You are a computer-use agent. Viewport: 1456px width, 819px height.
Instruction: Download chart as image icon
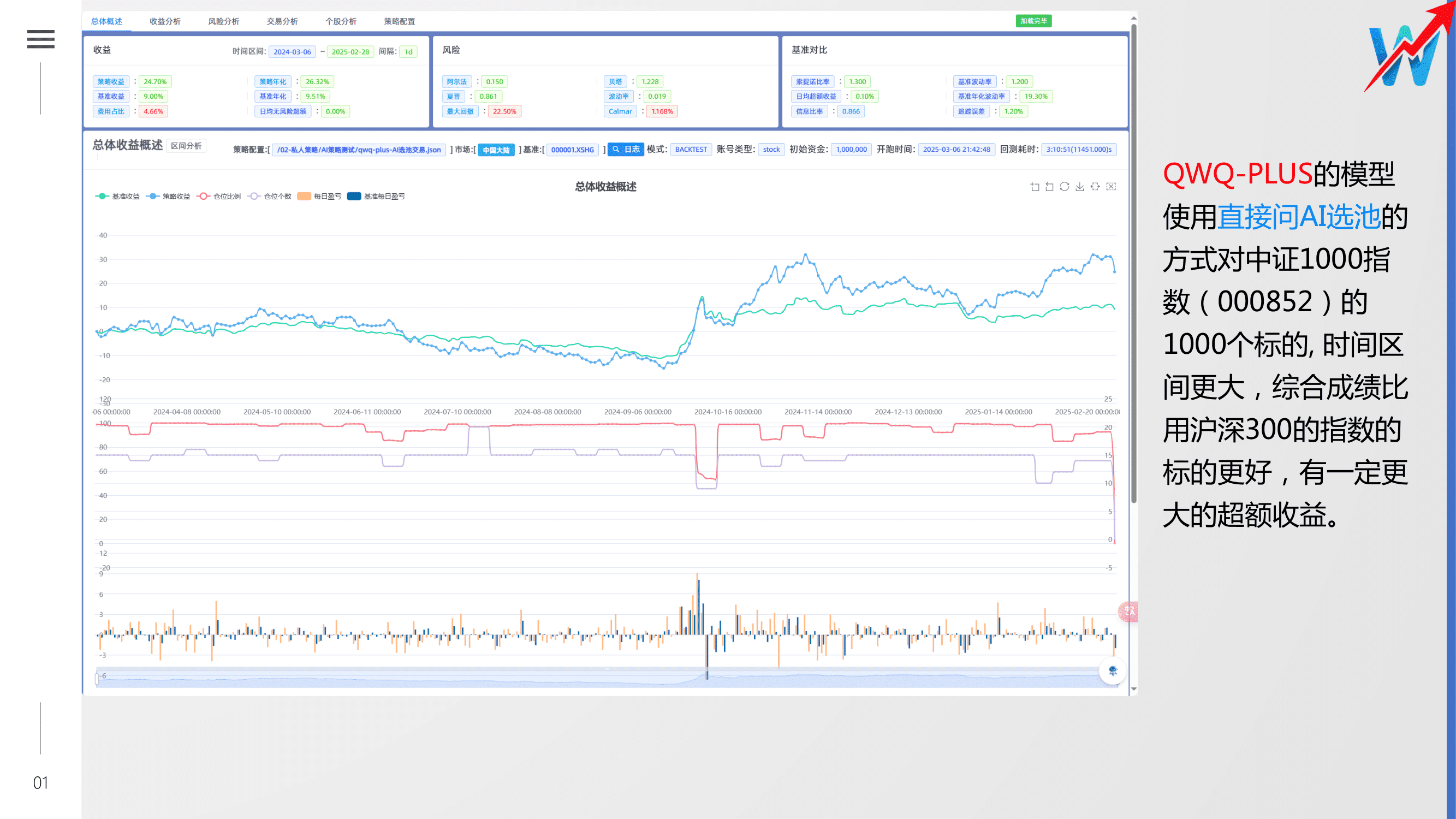click(1079, 187)
